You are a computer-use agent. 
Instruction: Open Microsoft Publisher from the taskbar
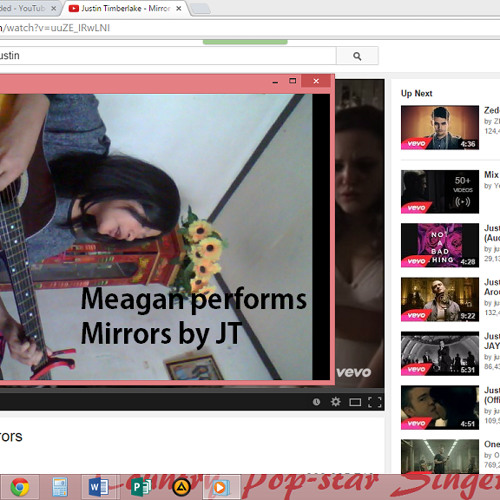coord(141,487)
